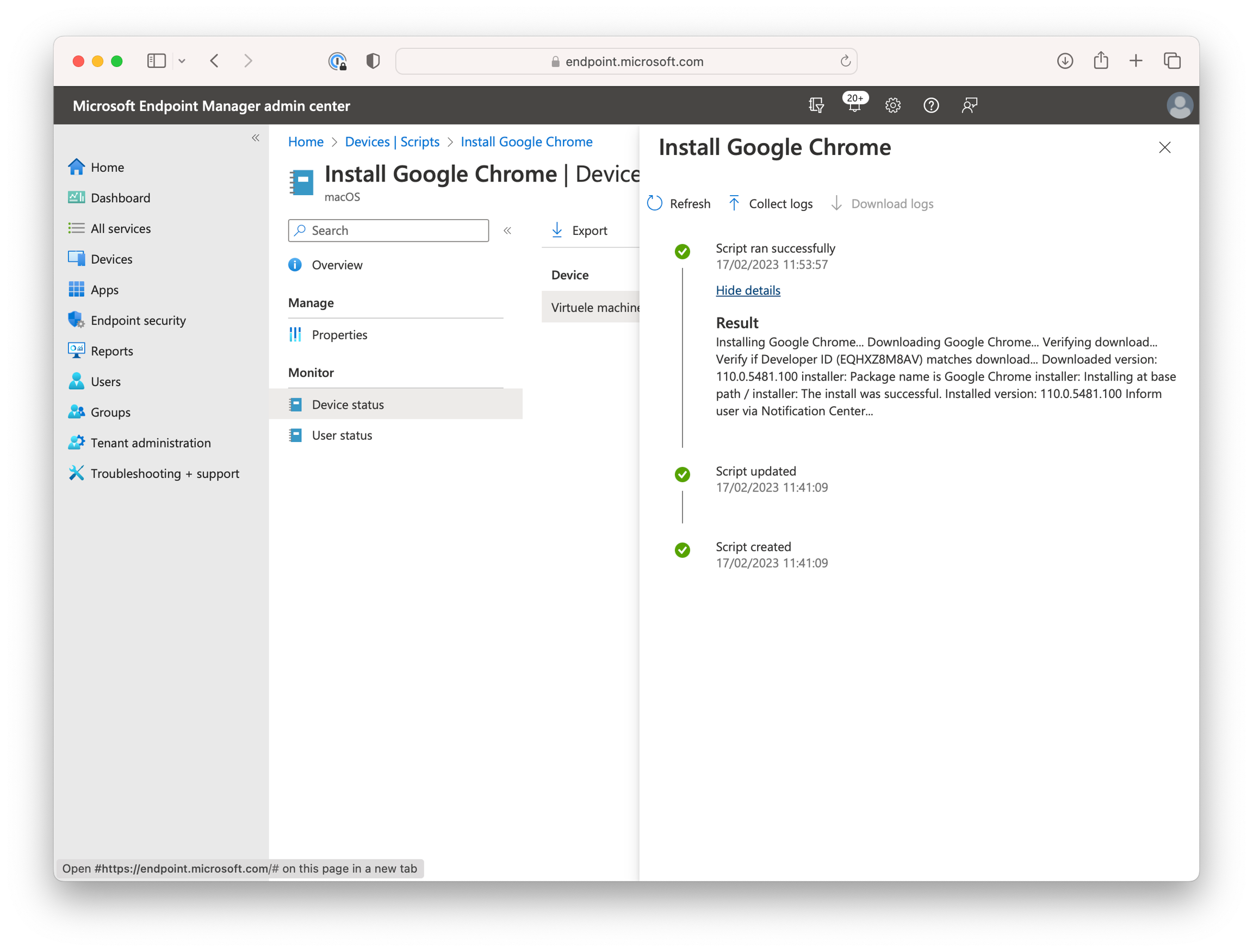The height and width of the screenshot is (952, 1253).
Task: Click the Safari Share icon
Action: point(1101,60)
